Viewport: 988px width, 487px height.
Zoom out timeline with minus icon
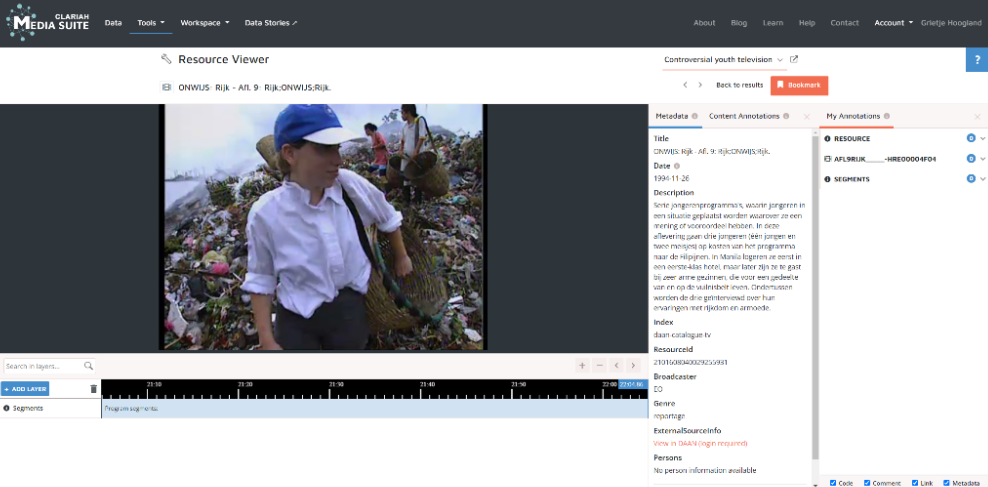click(x=599, y=366)
